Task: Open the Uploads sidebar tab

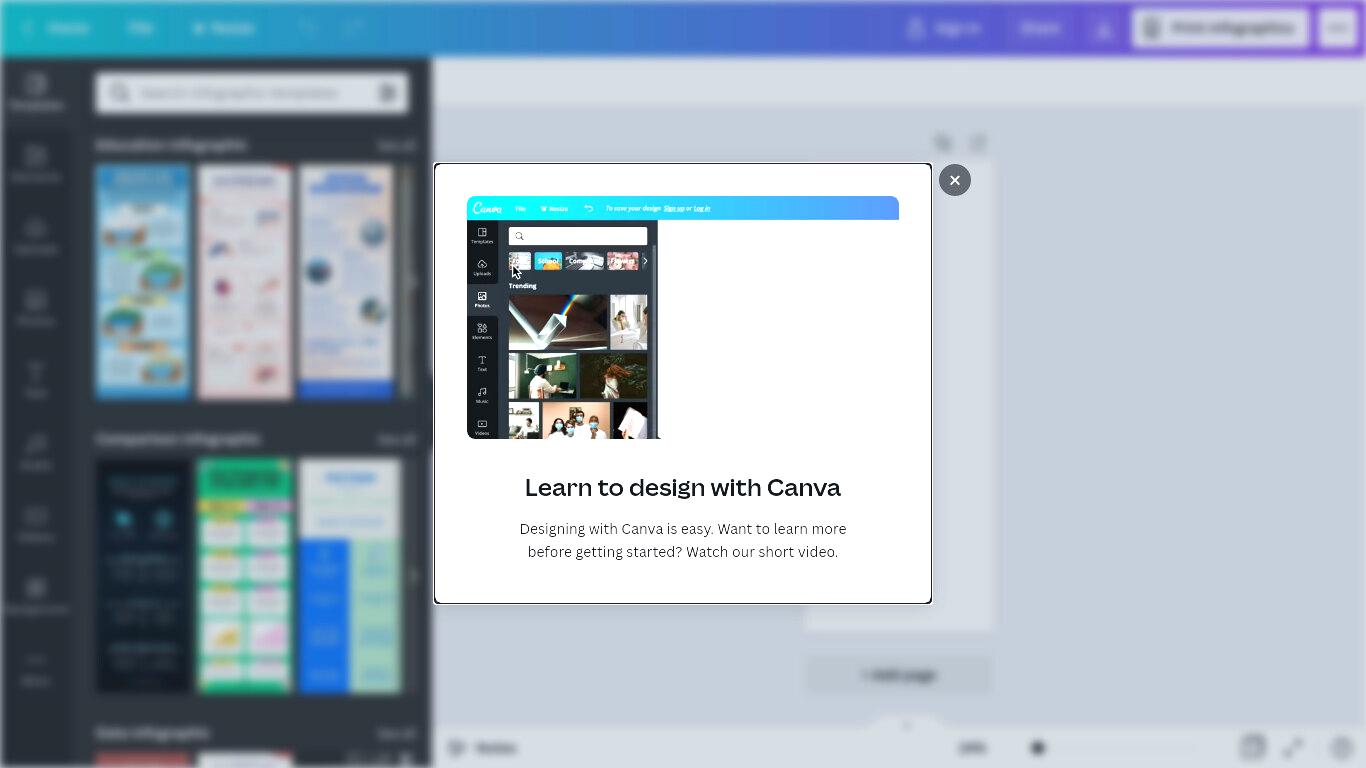Action: pos(36,236)
